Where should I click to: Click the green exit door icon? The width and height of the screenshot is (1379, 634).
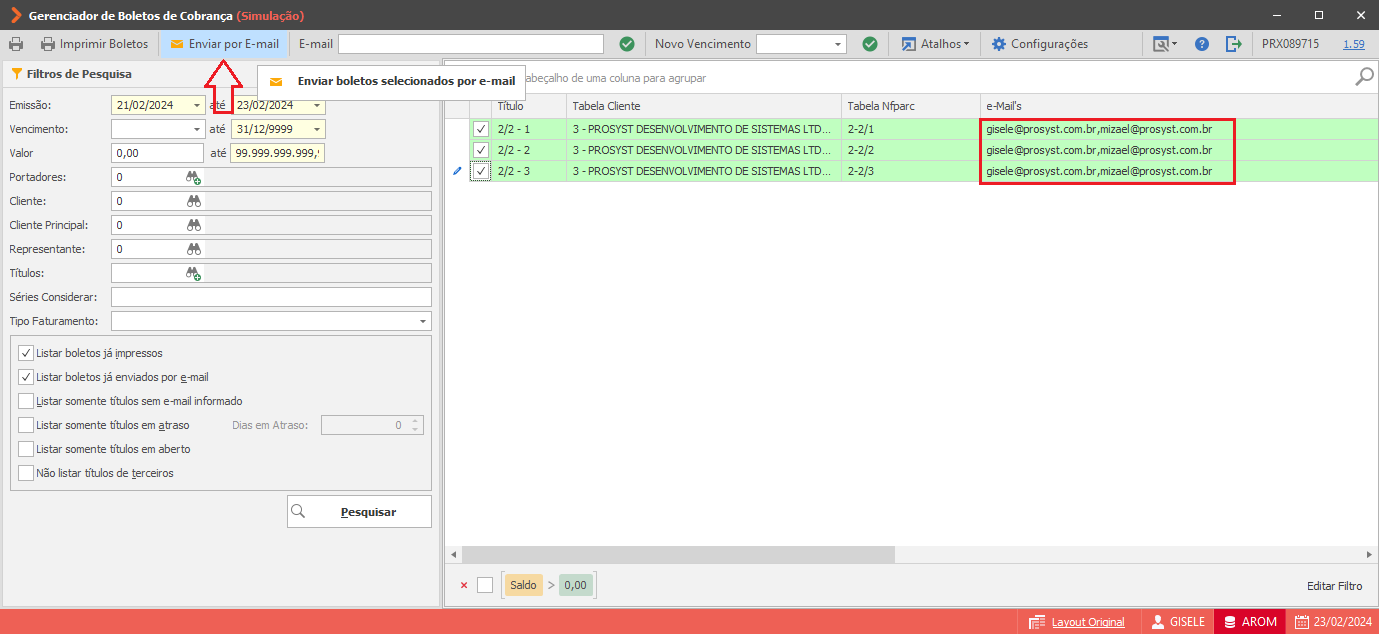1233,44
